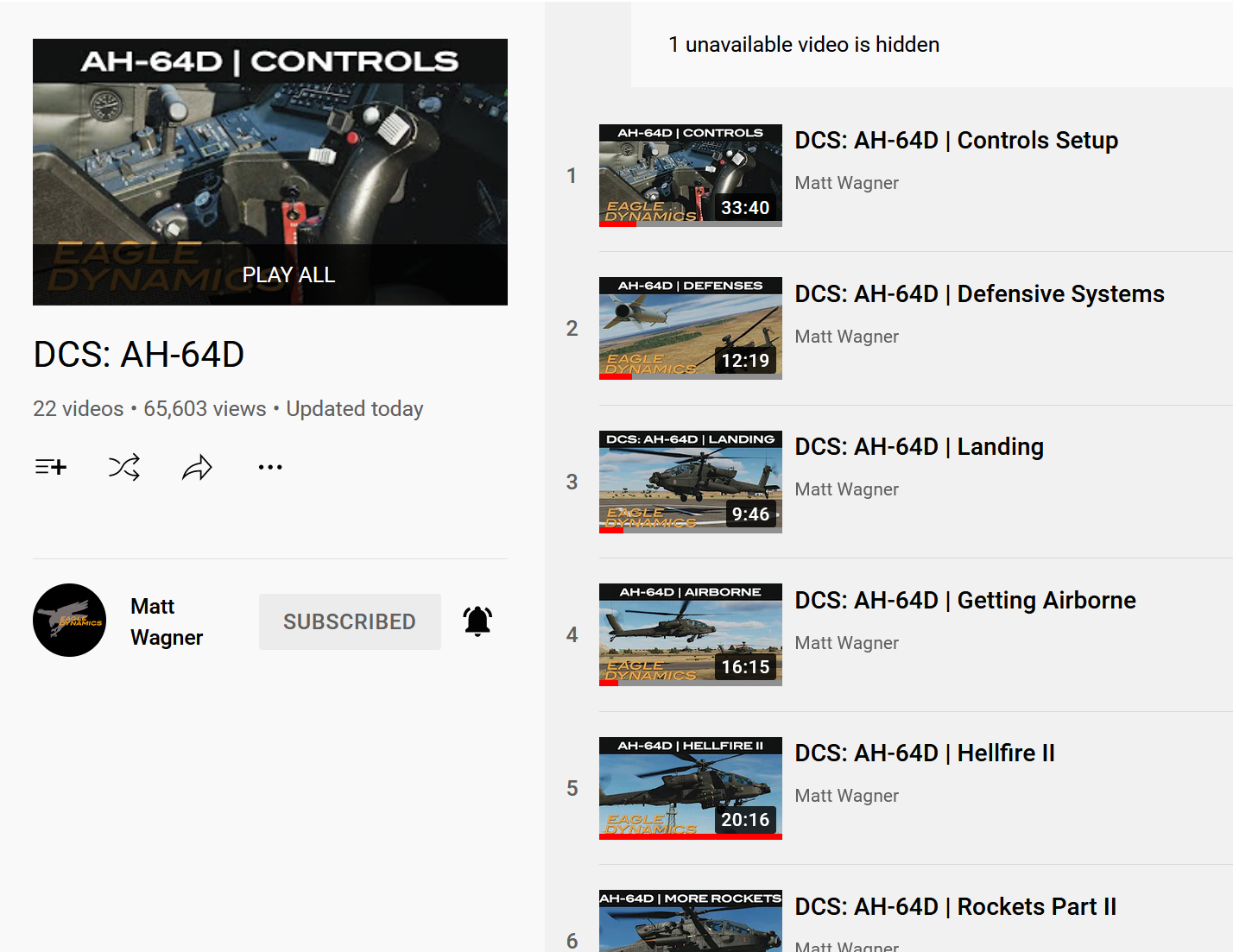Click the 20:16 duration badge
Screen dimensions: 1233x952
(x=745, y=820)
